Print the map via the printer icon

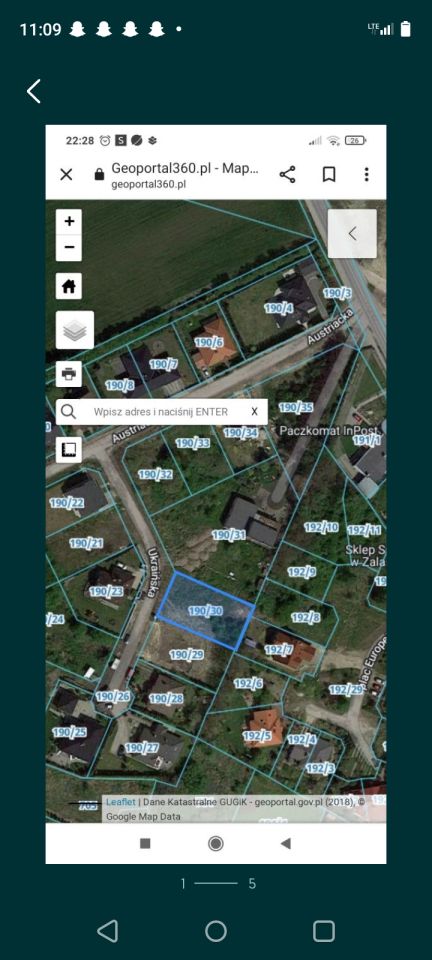pyautogui.click(x=69, y=373)
